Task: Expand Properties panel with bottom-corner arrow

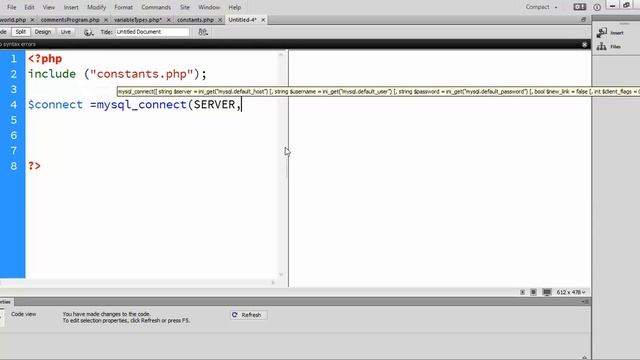Action: (x=584, y=357)
